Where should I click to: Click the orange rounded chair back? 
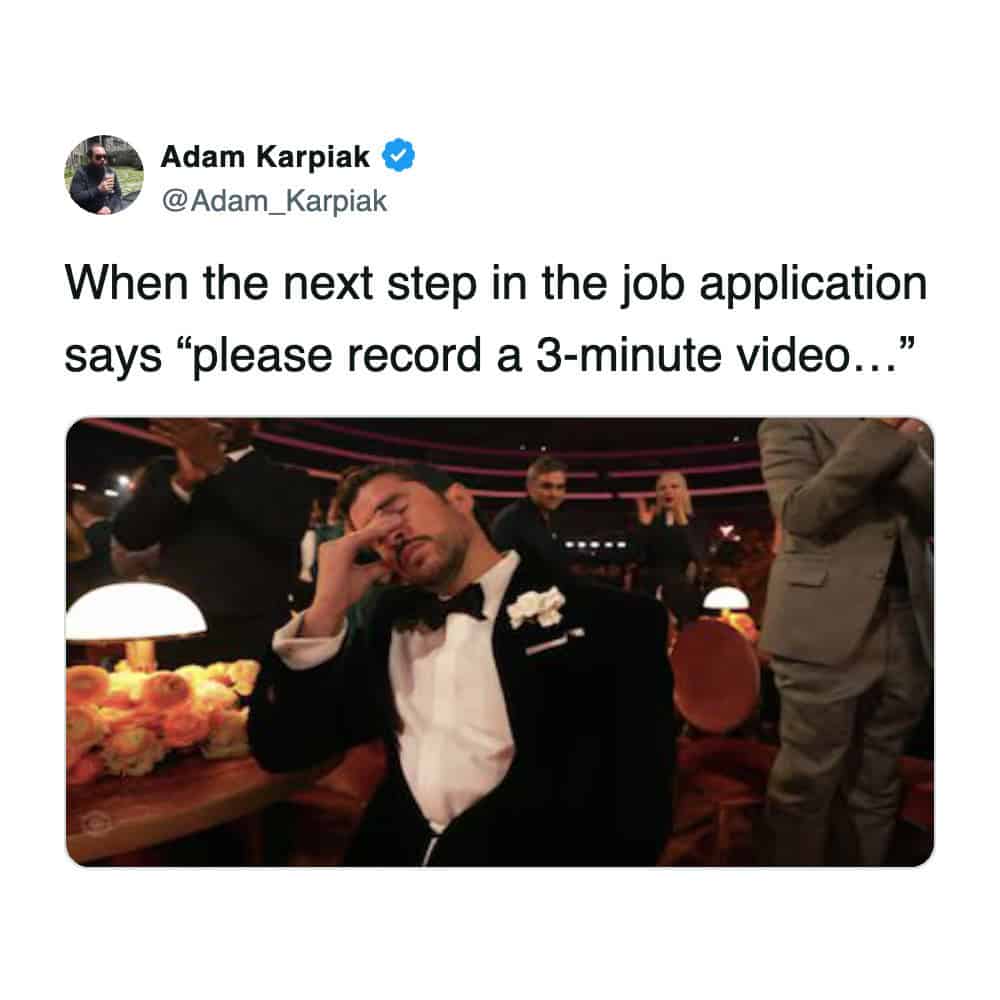pyautogui.click(x=716, y=677)
